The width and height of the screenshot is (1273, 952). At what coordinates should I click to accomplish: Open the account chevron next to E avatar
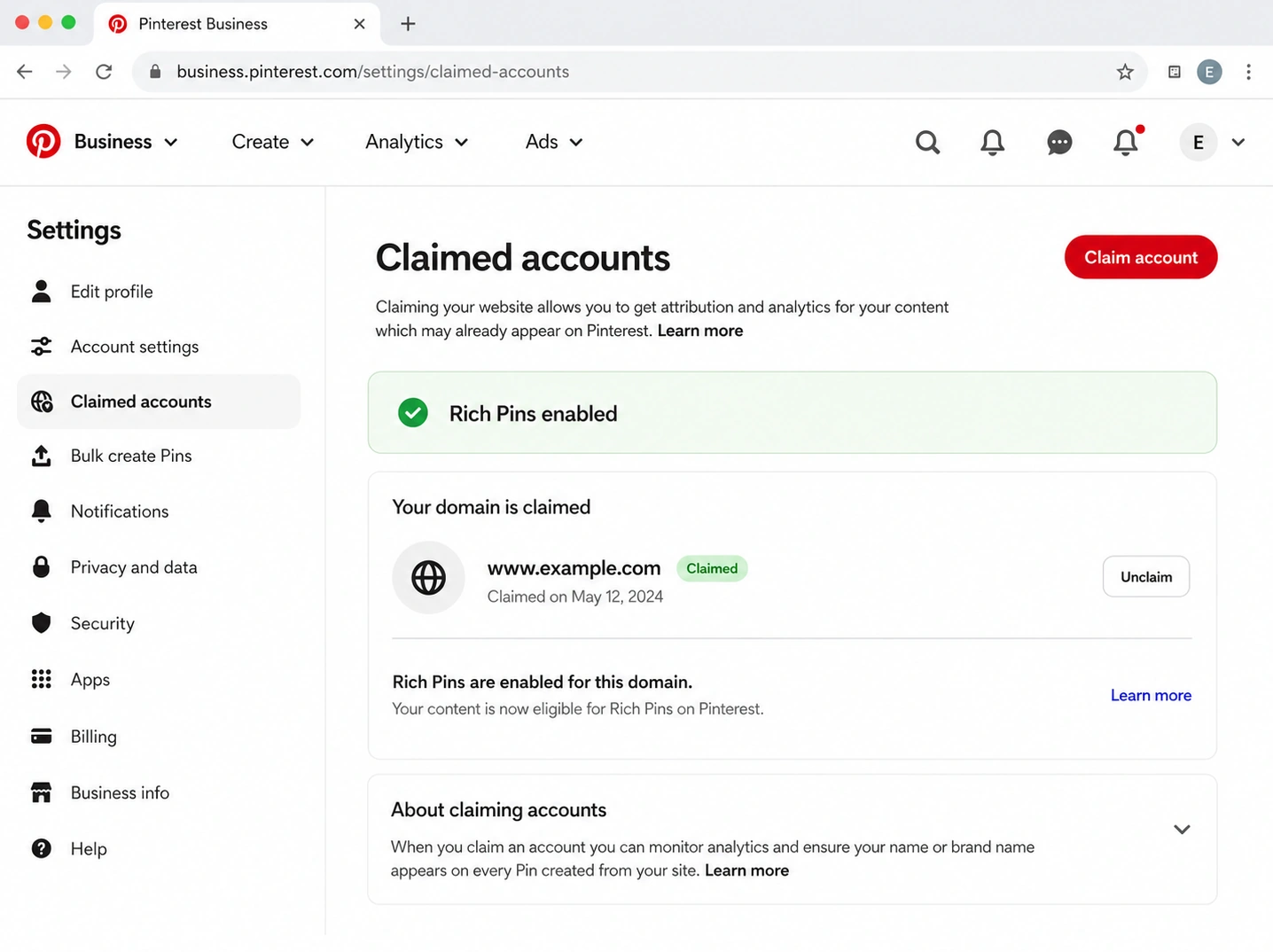1238,142
